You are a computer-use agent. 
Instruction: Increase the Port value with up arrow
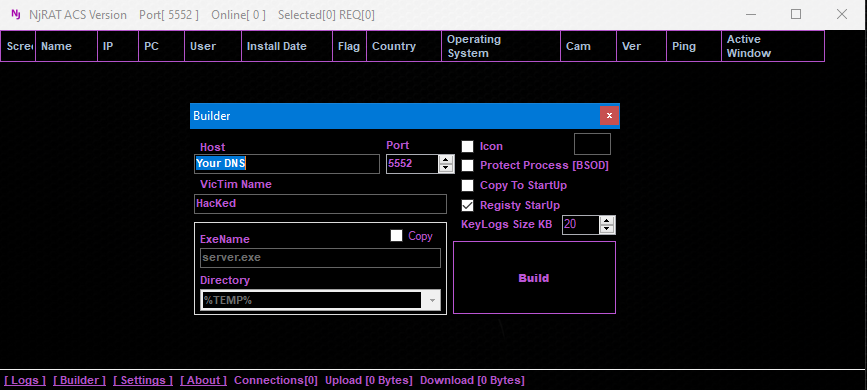click(446, 159)
